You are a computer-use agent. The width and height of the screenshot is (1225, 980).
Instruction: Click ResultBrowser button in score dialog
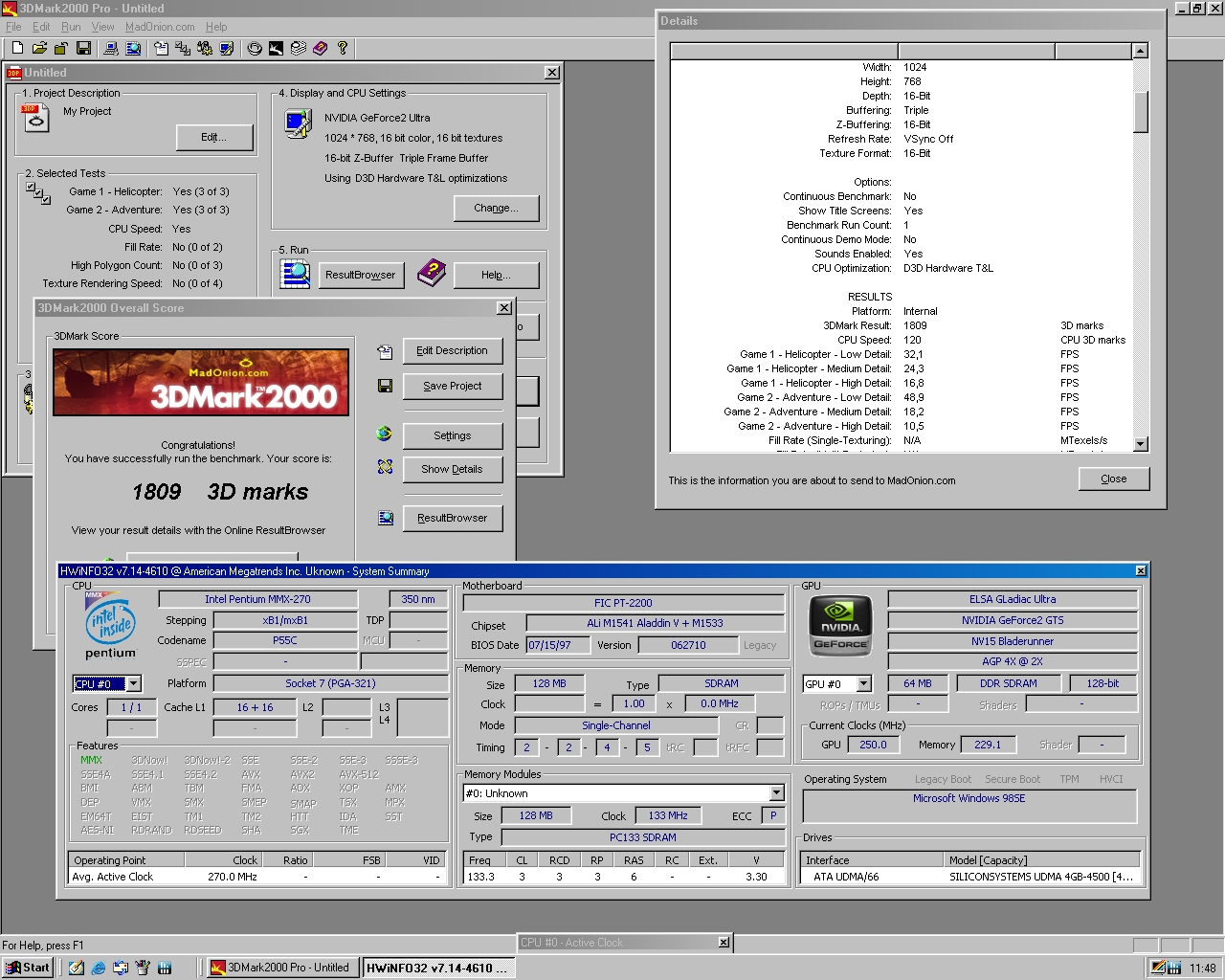click(452, 518)
